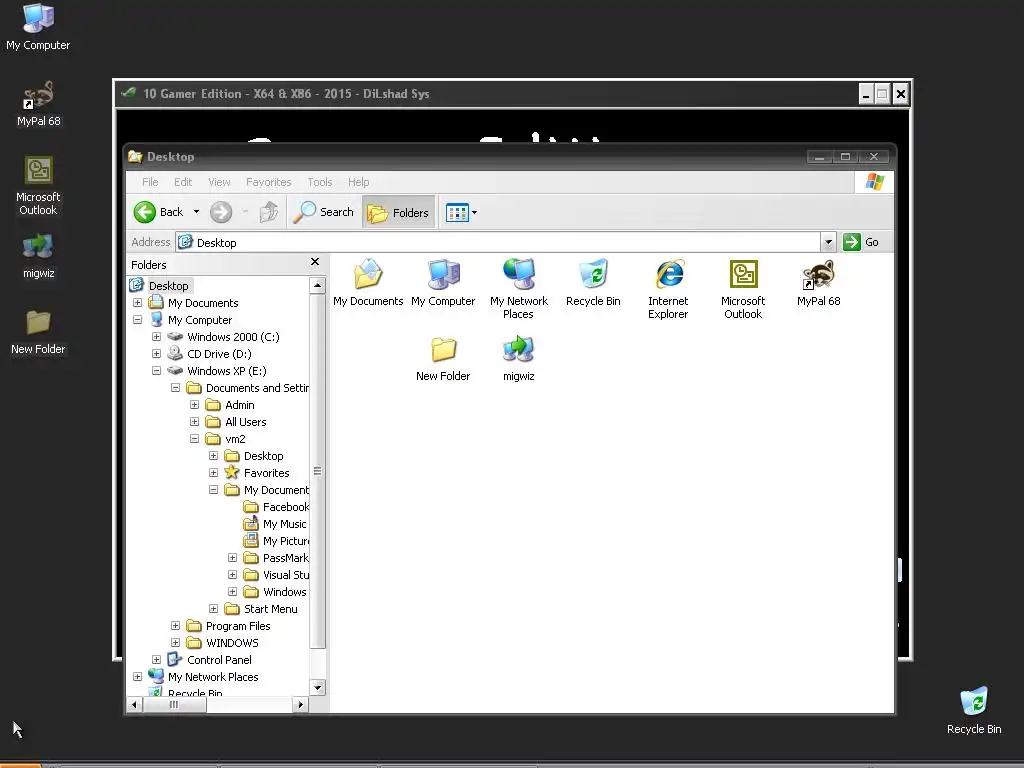The image size is (1024, 768).
Task: Click the Up folder toolbar button
Action: point(268,212)
